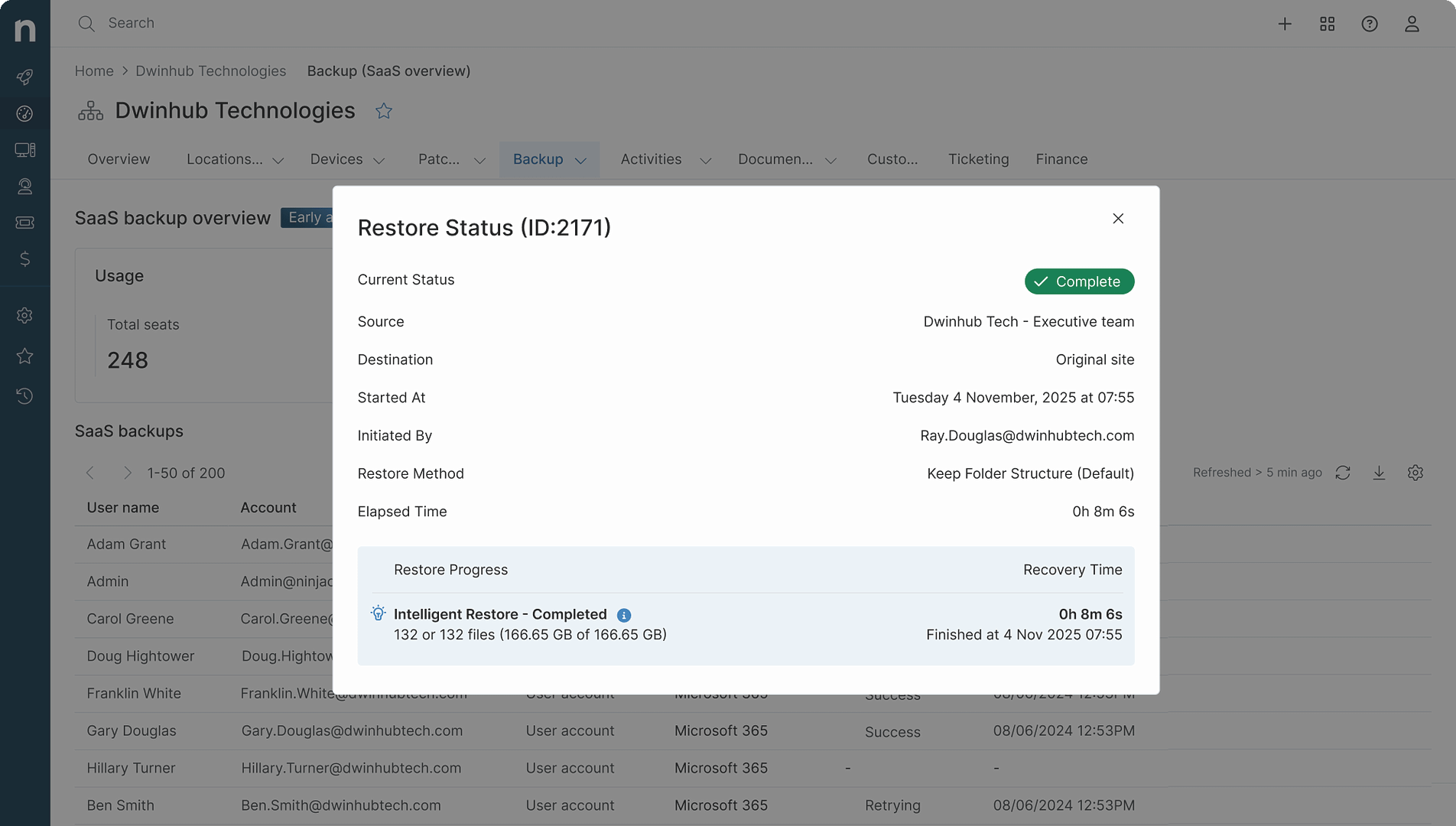This screenshot has width=1456, height=826.
Task: Open the help question mark icon
Action: (x=1370, y=24)
